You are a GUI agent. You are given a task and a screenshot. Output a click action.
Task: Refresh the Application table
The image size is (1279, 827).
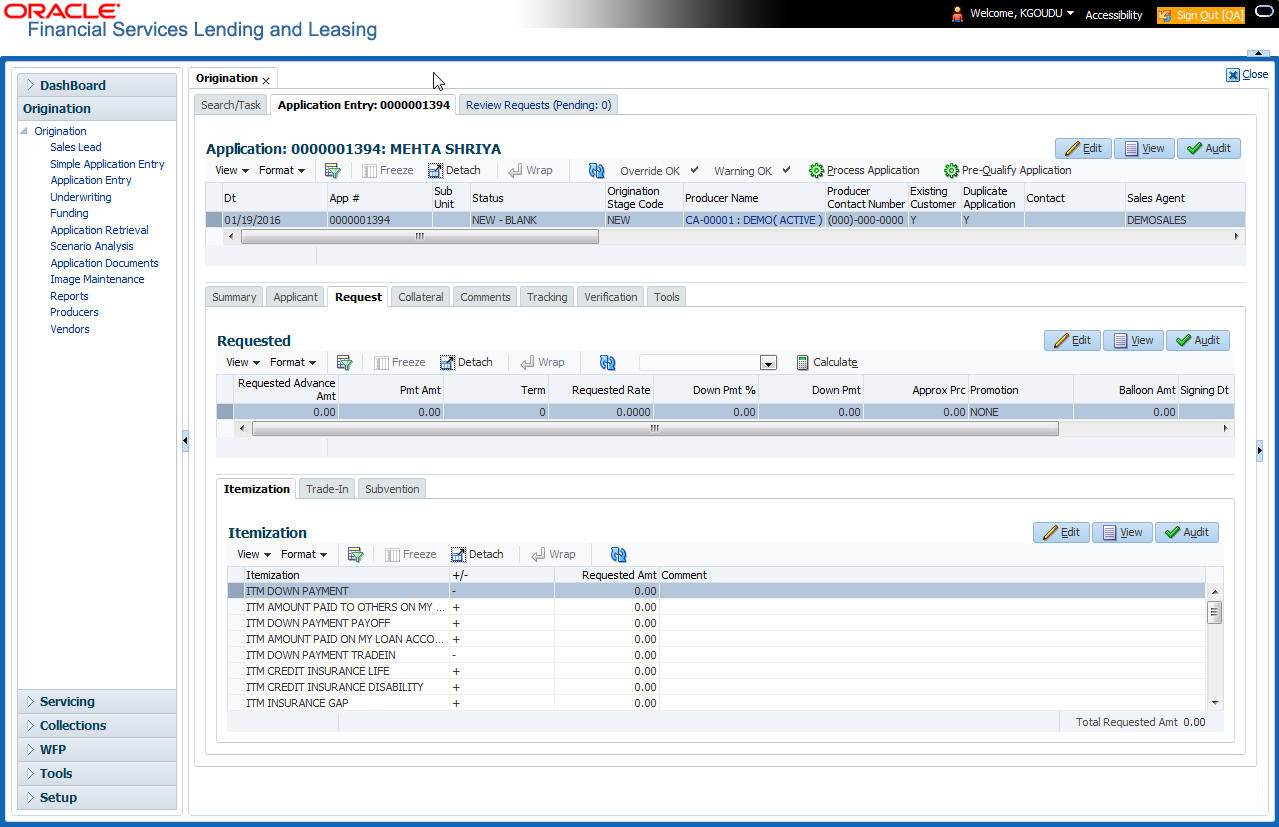tap(596, 170)
